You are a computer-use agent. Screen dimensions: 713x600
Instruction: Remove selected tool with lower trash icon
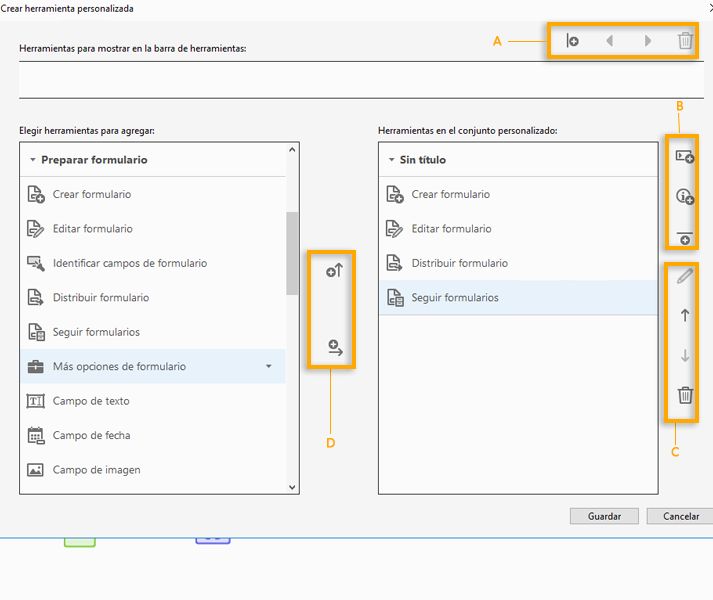tap(685, 395)
